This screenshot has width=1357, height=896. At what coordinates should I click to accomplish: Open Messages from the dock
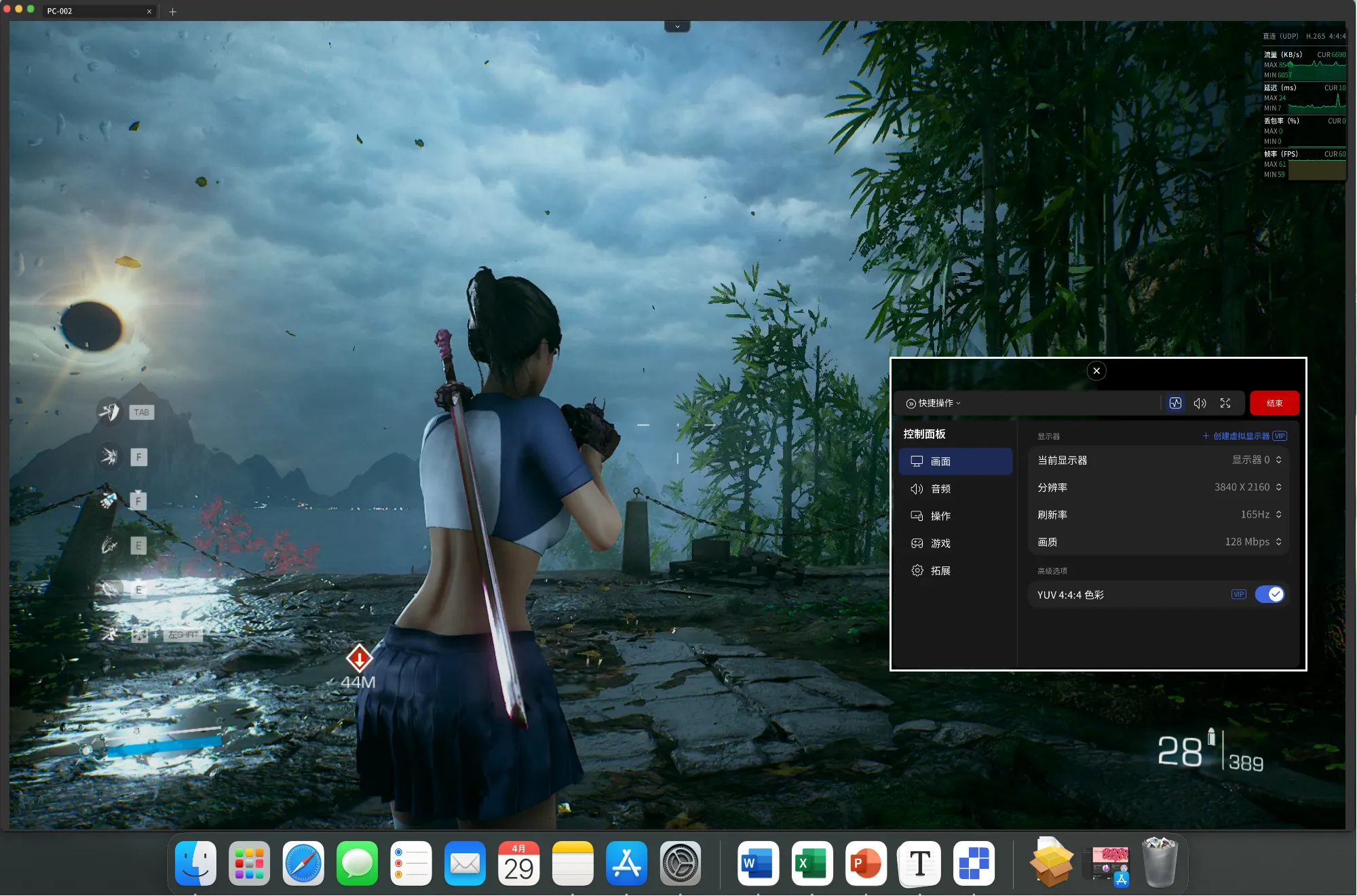pyautogui.click(x=357, y=863)
